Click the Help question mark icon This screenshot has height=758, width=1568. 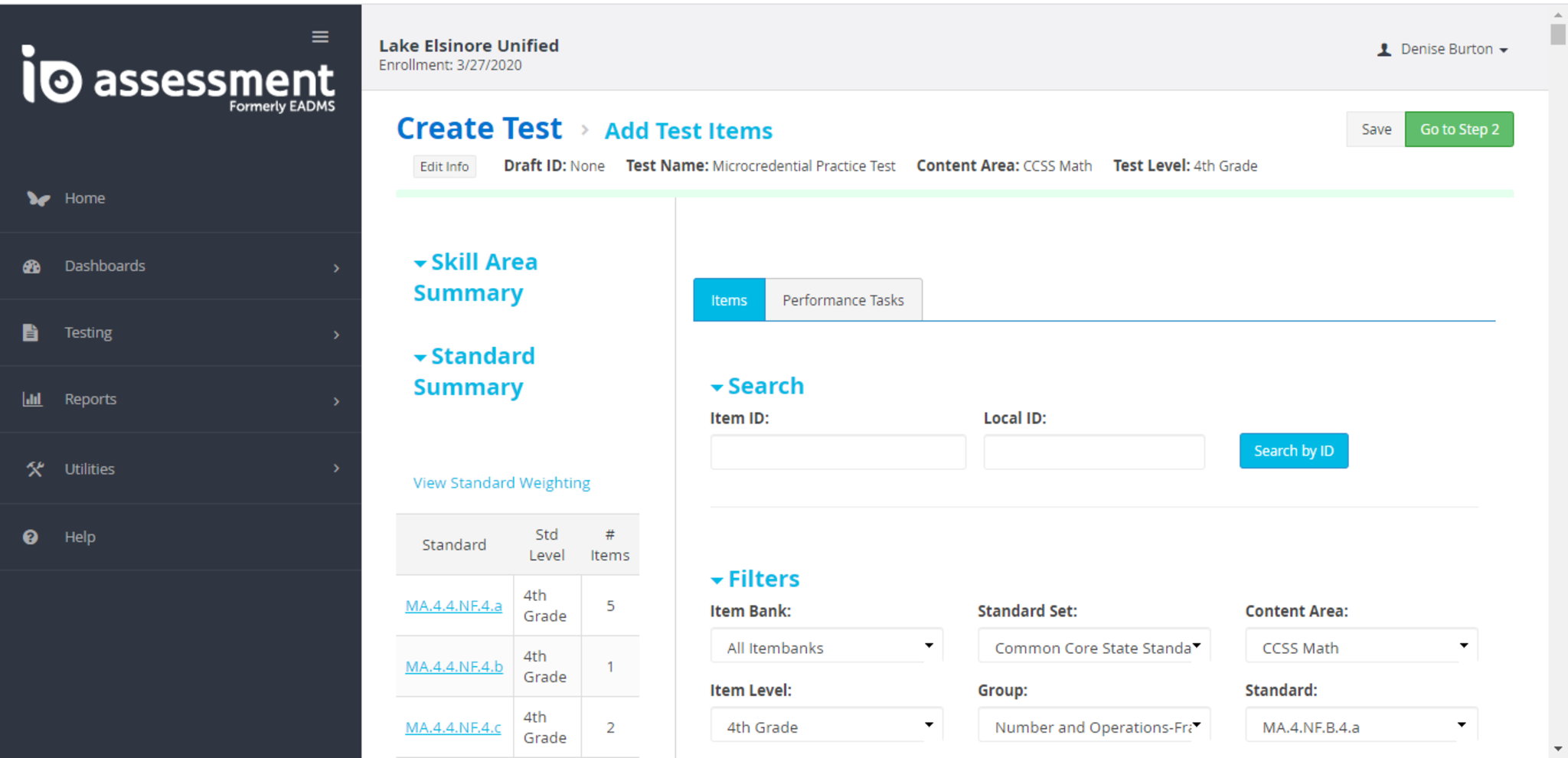point(31,537)
